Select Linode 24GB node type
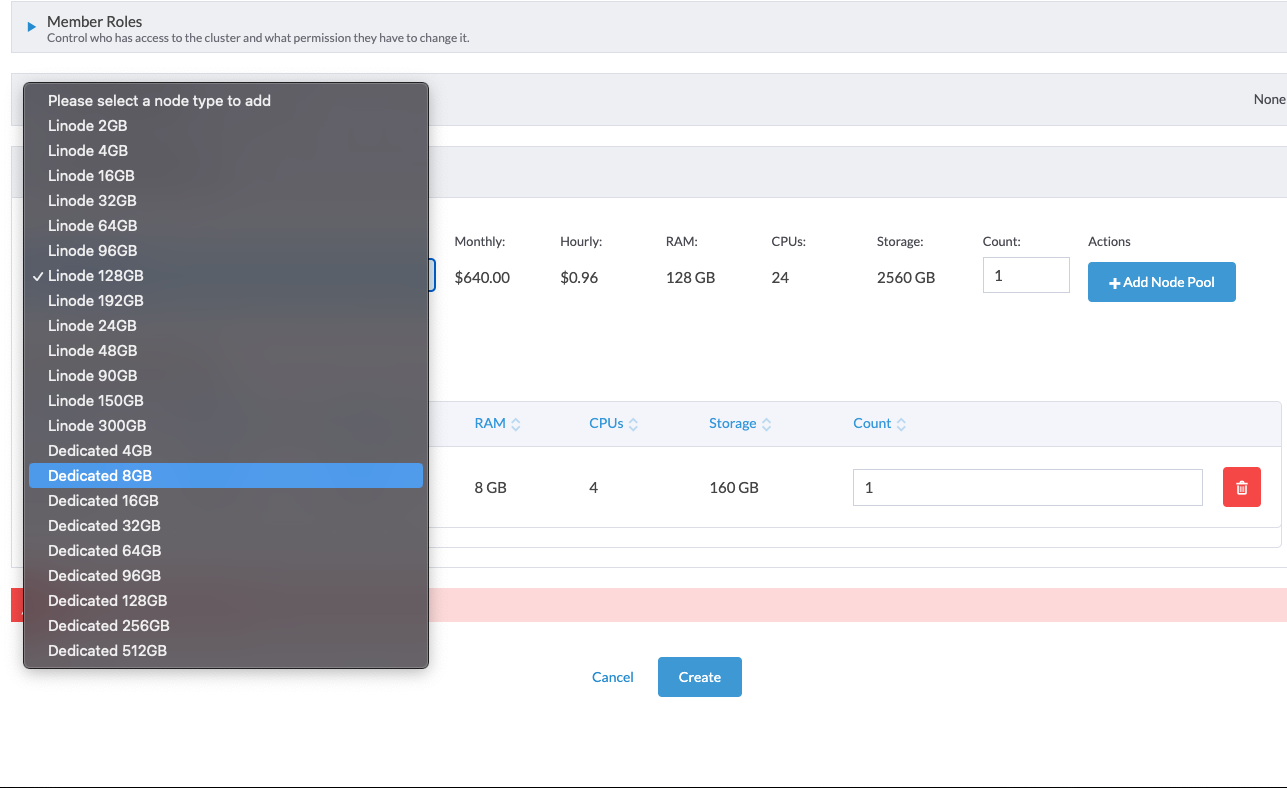The width and height of the screenshot is (1287, 788). click(x=226, y=325)
